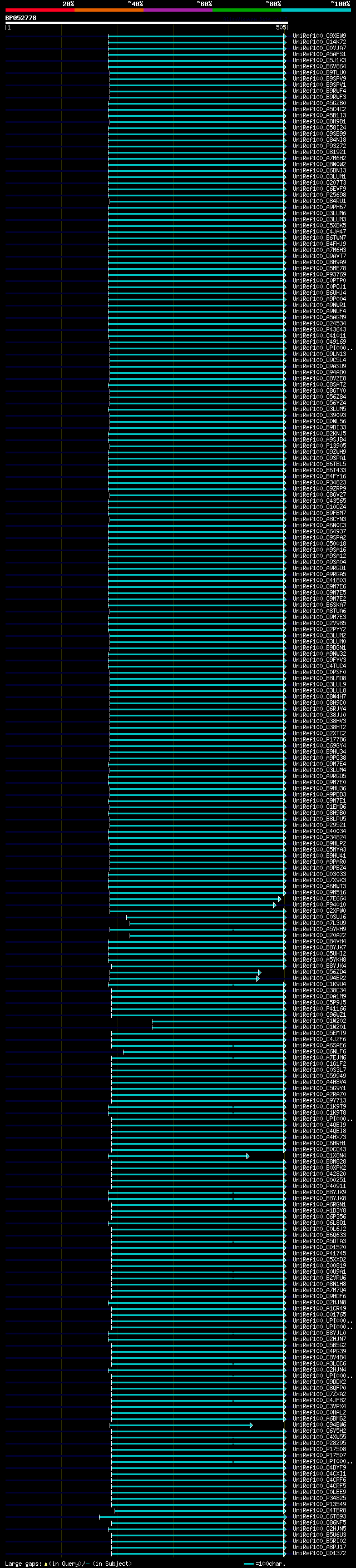The height and width of the screenshot is (1568, 356).
Task: Open hit UniRef100_B6V864
Action: [x=319, y=66]
